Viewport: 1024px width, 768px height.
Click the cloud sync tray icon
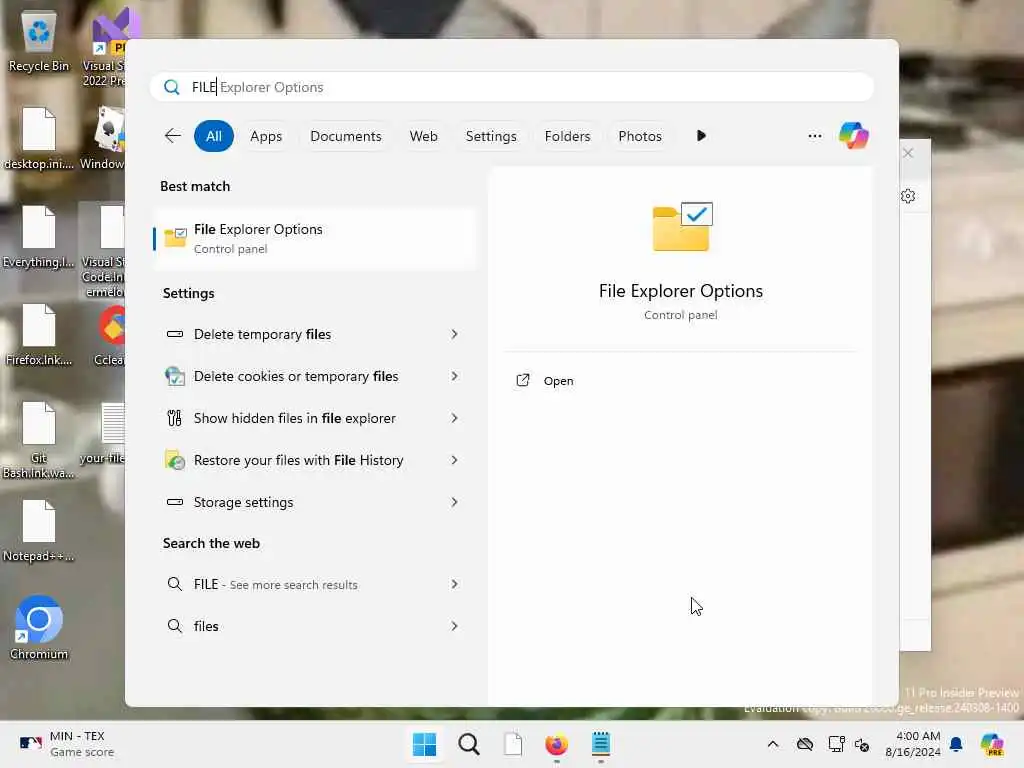805,744
